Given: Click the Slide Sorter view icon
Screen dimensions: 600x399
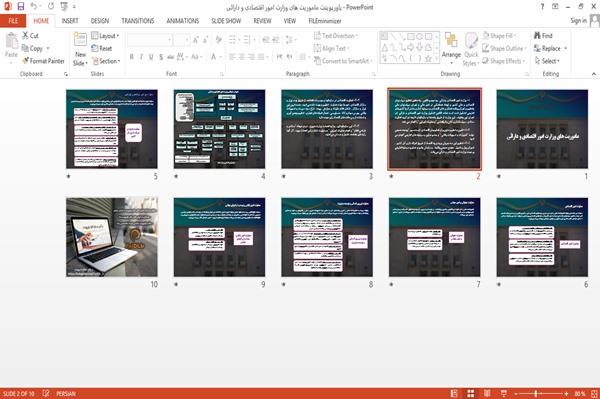Looking at the screenshot, I should [471, 393].
